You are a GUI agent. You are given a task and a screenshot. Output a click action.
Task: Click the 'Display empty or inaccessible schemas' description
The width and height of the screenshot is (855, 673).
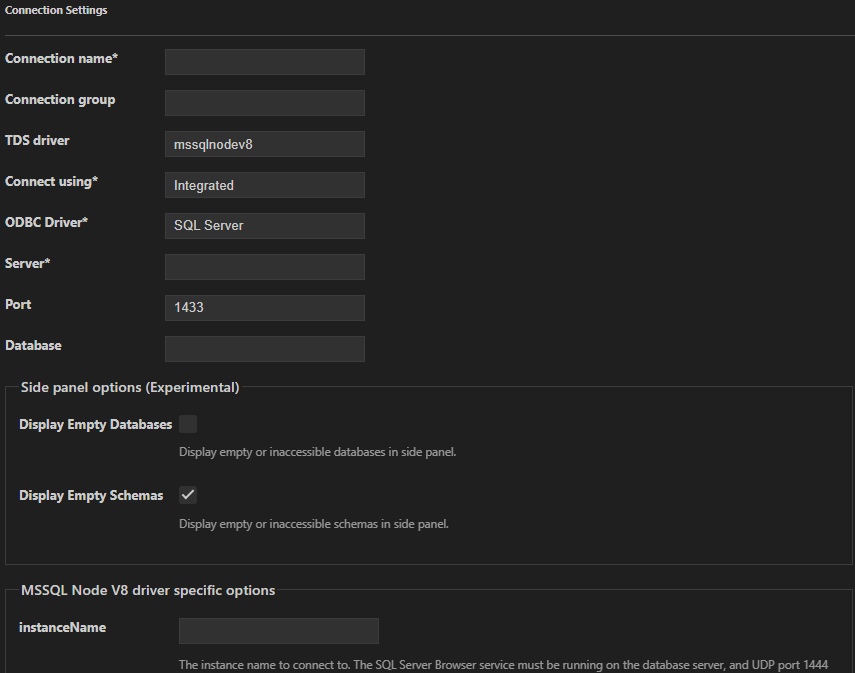tap(314, 524)
